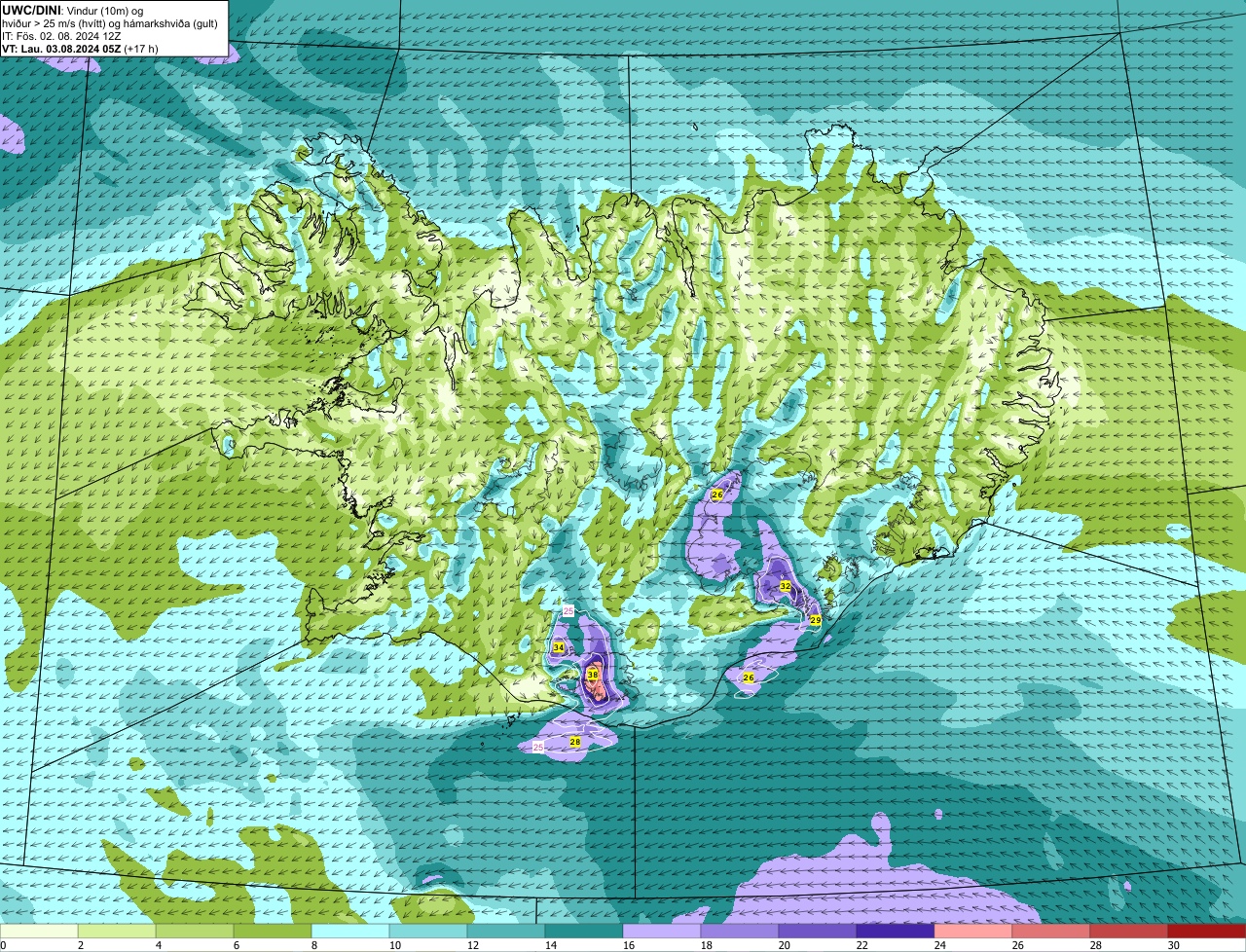Pick the 4–6 m/s green legend swatch
The height and width of the screenshot is (952, 1246).
click(195, 932)
